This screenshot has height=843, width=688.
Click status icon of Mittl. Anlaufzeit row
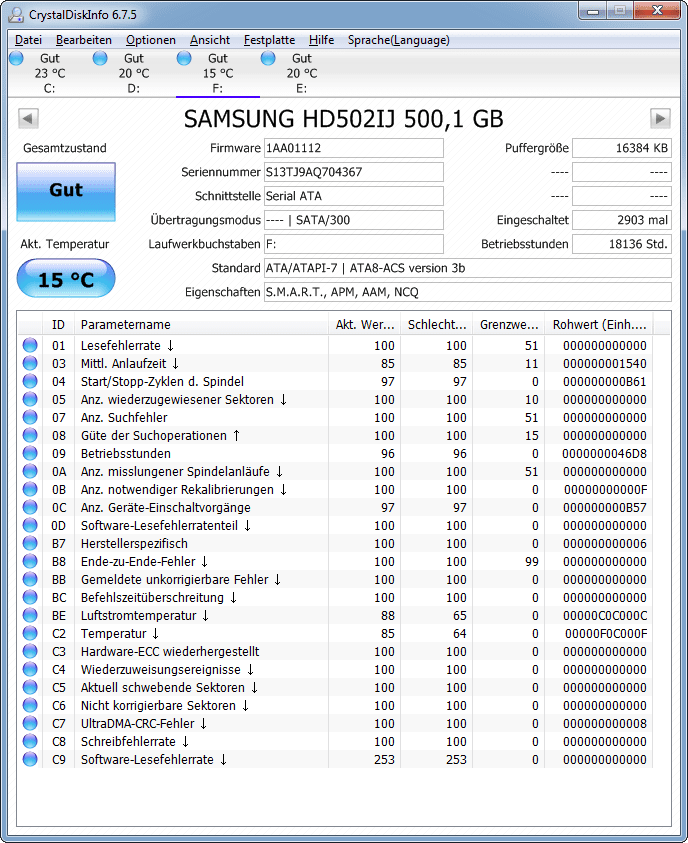30,363
